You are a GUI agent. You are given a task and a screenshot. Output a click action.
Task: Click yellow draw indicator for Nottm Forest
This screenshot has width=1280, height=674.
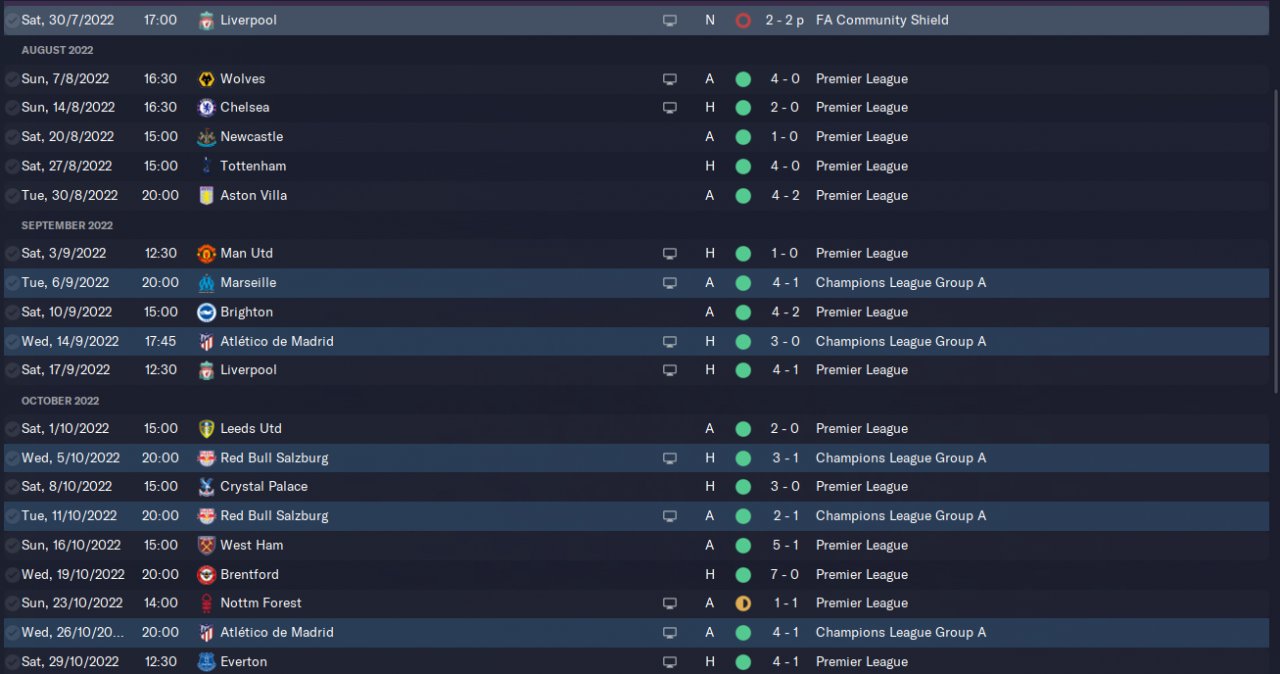coord(743,603)
